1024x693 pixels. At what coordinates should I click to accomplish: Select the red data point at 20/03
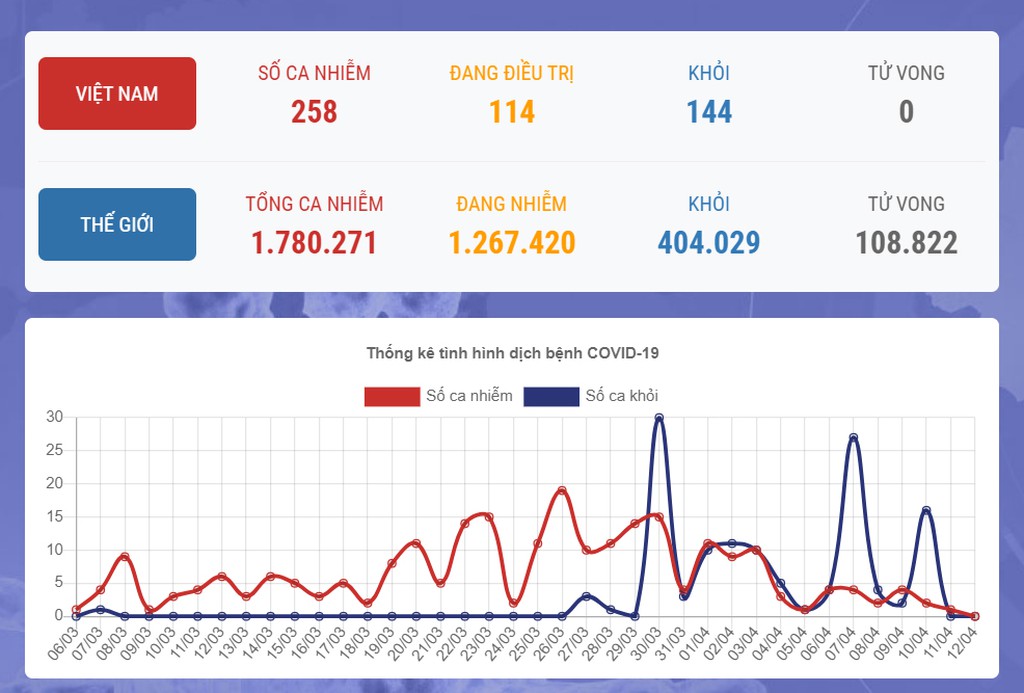[416, 543]
